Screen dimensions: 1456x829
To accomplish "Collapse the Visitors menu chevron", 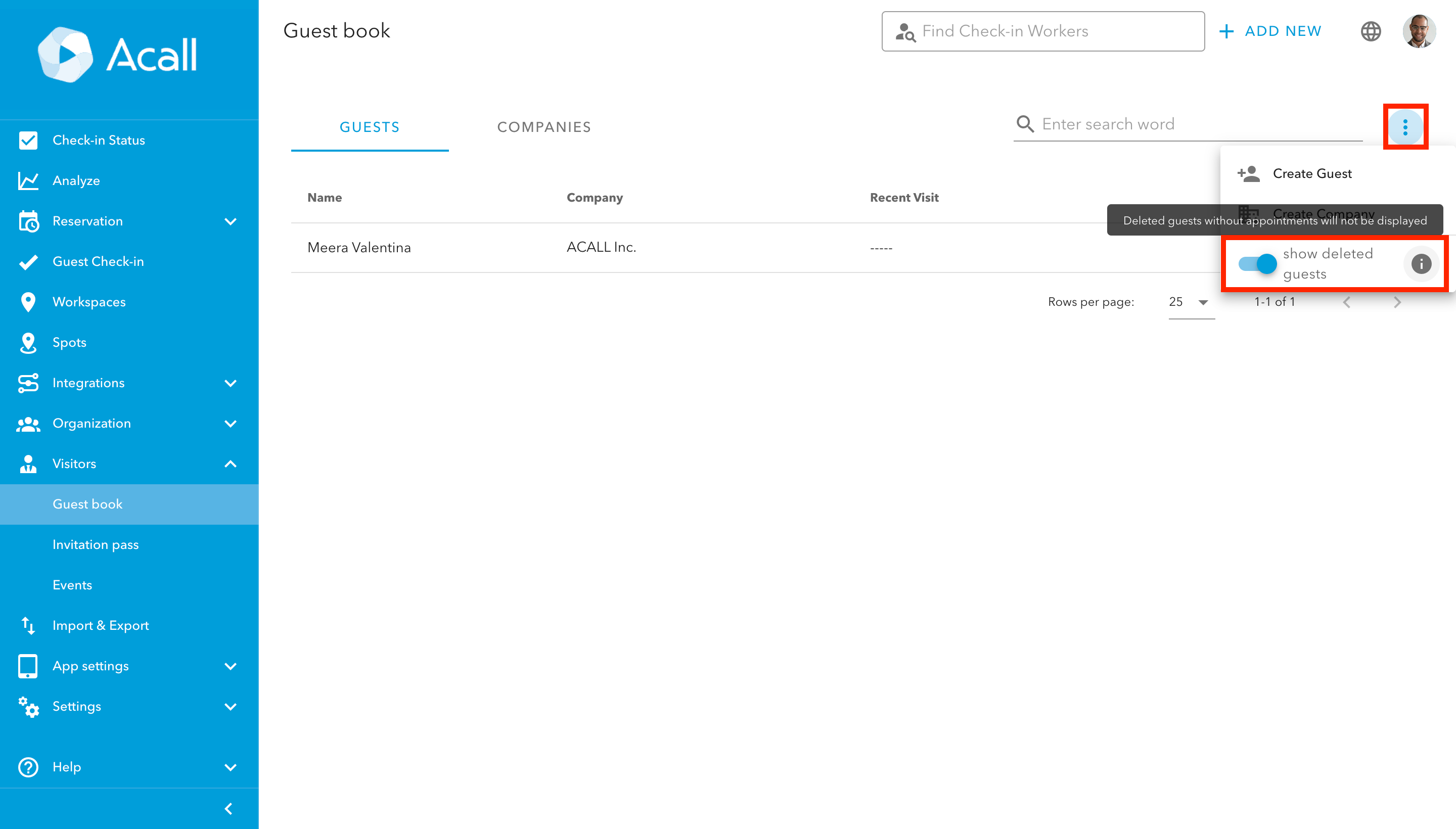I will (230, 464).
